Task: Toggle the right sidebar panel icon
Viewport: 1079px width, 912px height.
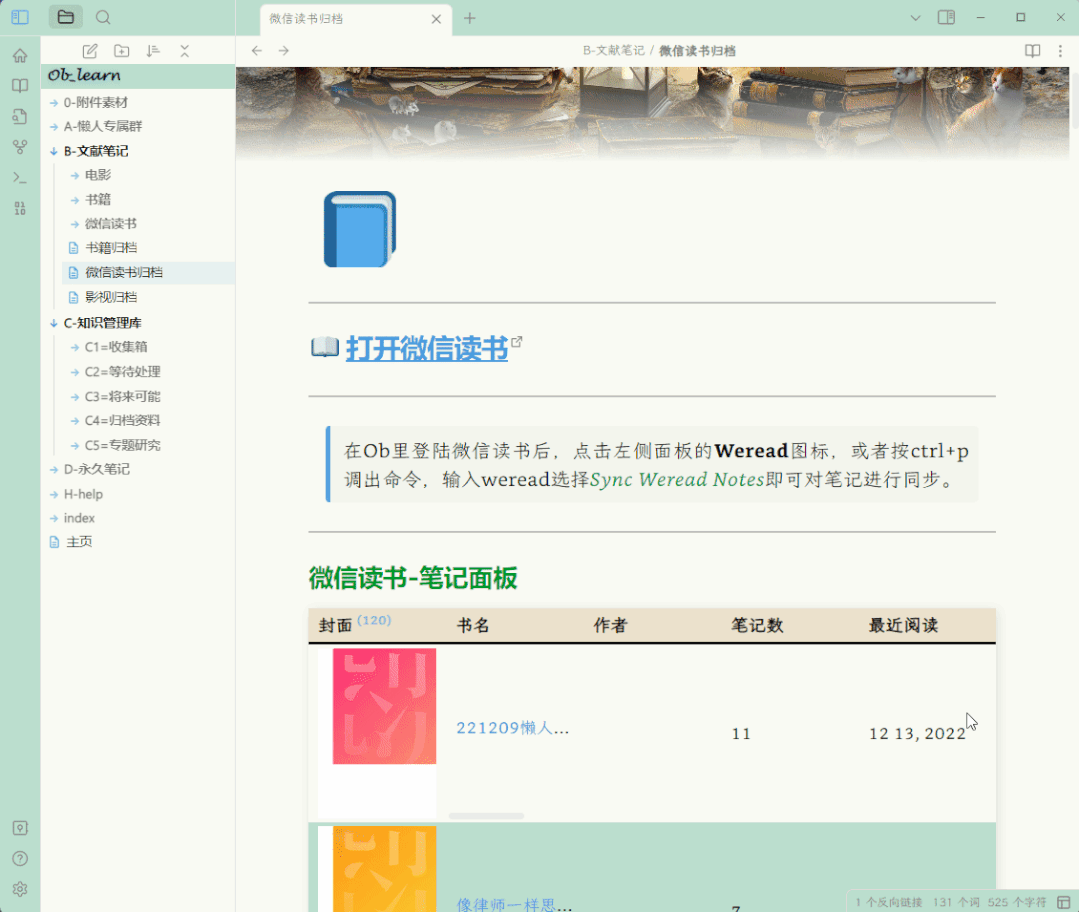Action: pyautogui.click(x=946, y=17)
